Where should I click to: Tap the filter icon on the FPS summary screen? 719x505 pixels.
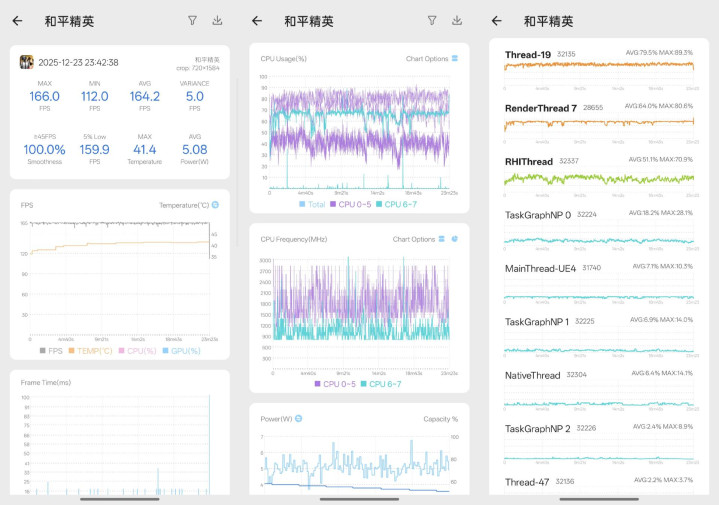click(192, 20)
